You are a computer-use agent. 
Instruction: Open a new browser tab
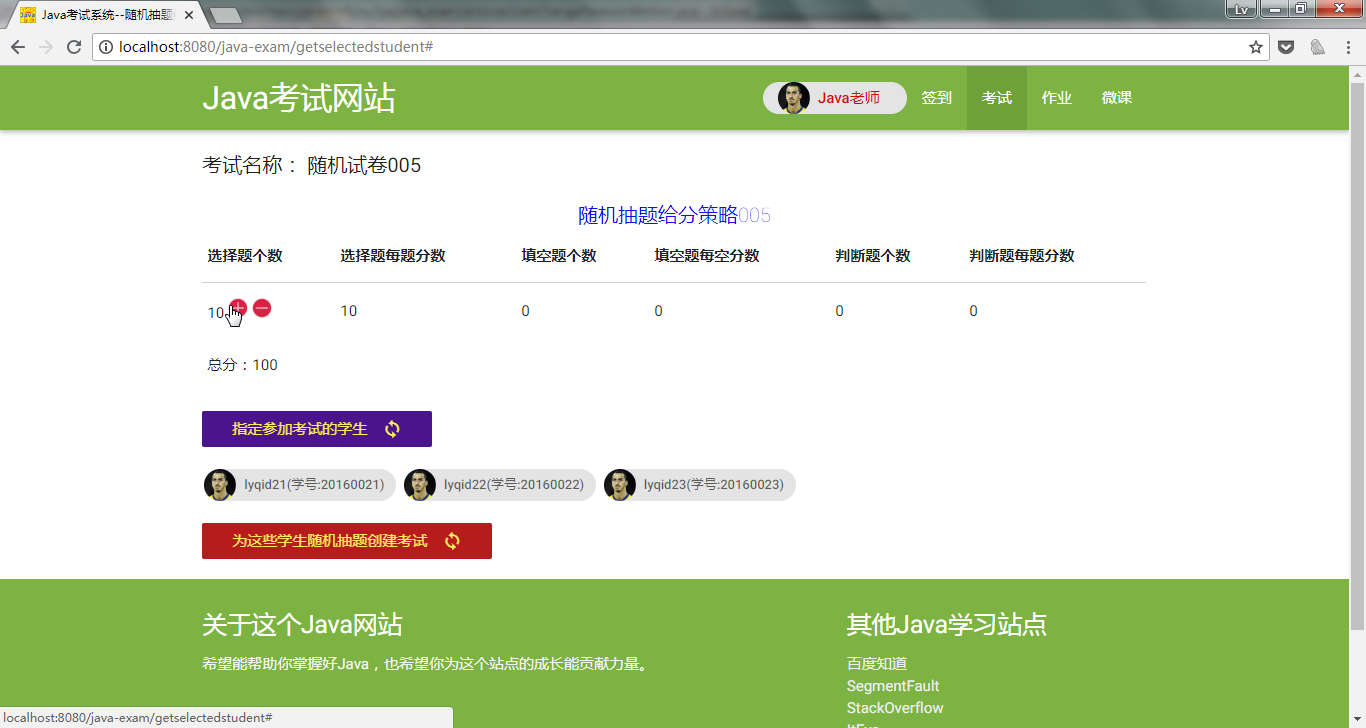pos(226,15)
